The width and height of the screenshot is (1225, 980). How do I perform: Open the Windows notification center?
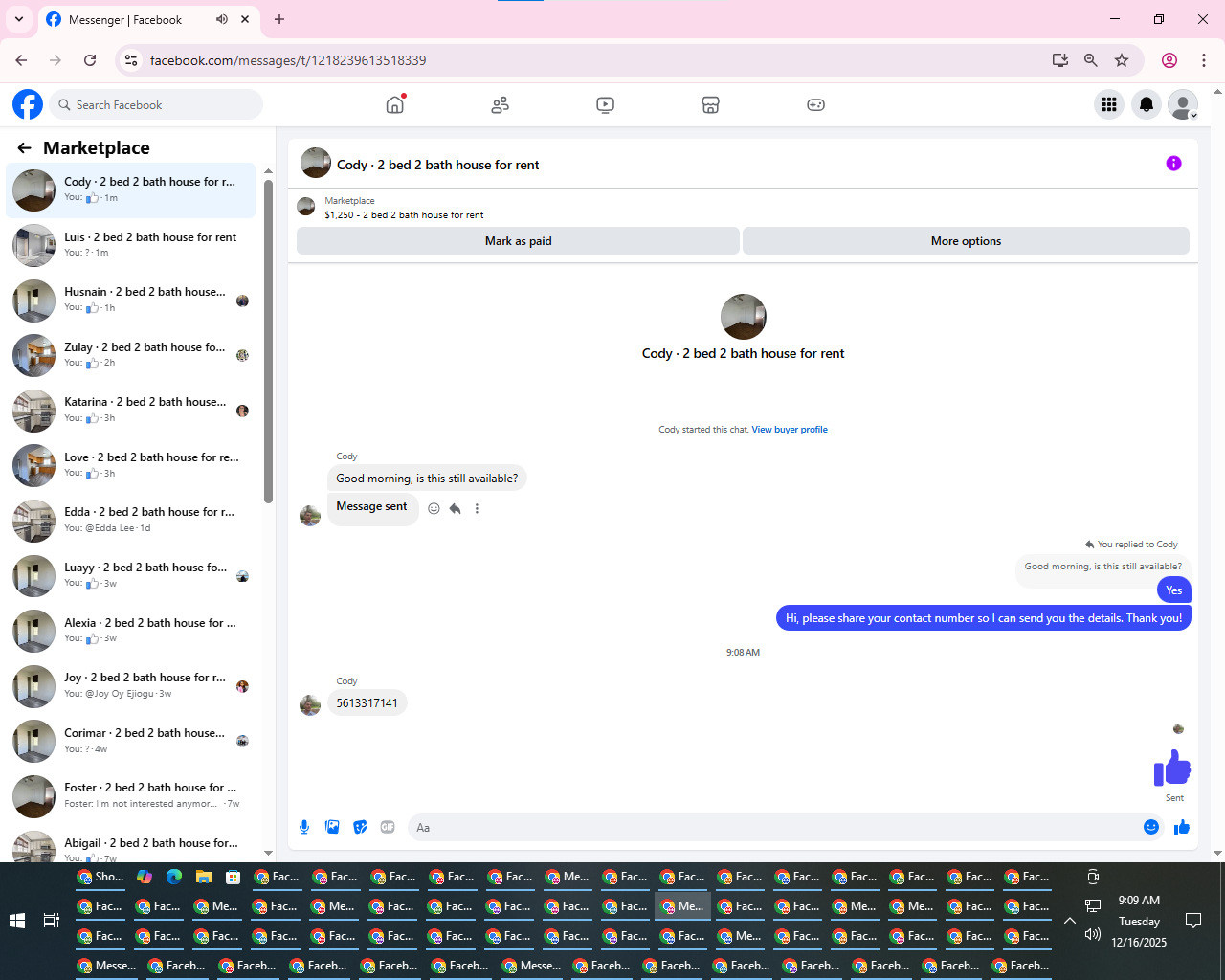coord(1193,921)
